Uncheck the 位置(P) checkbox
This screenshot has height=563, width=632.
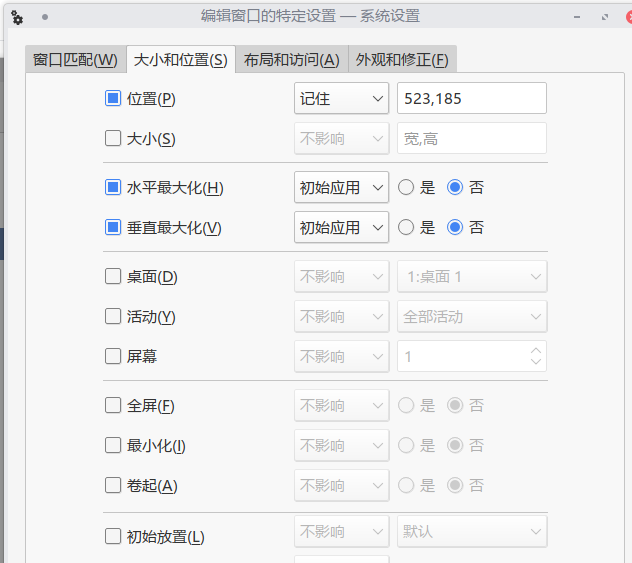click(x=113, y=98)
